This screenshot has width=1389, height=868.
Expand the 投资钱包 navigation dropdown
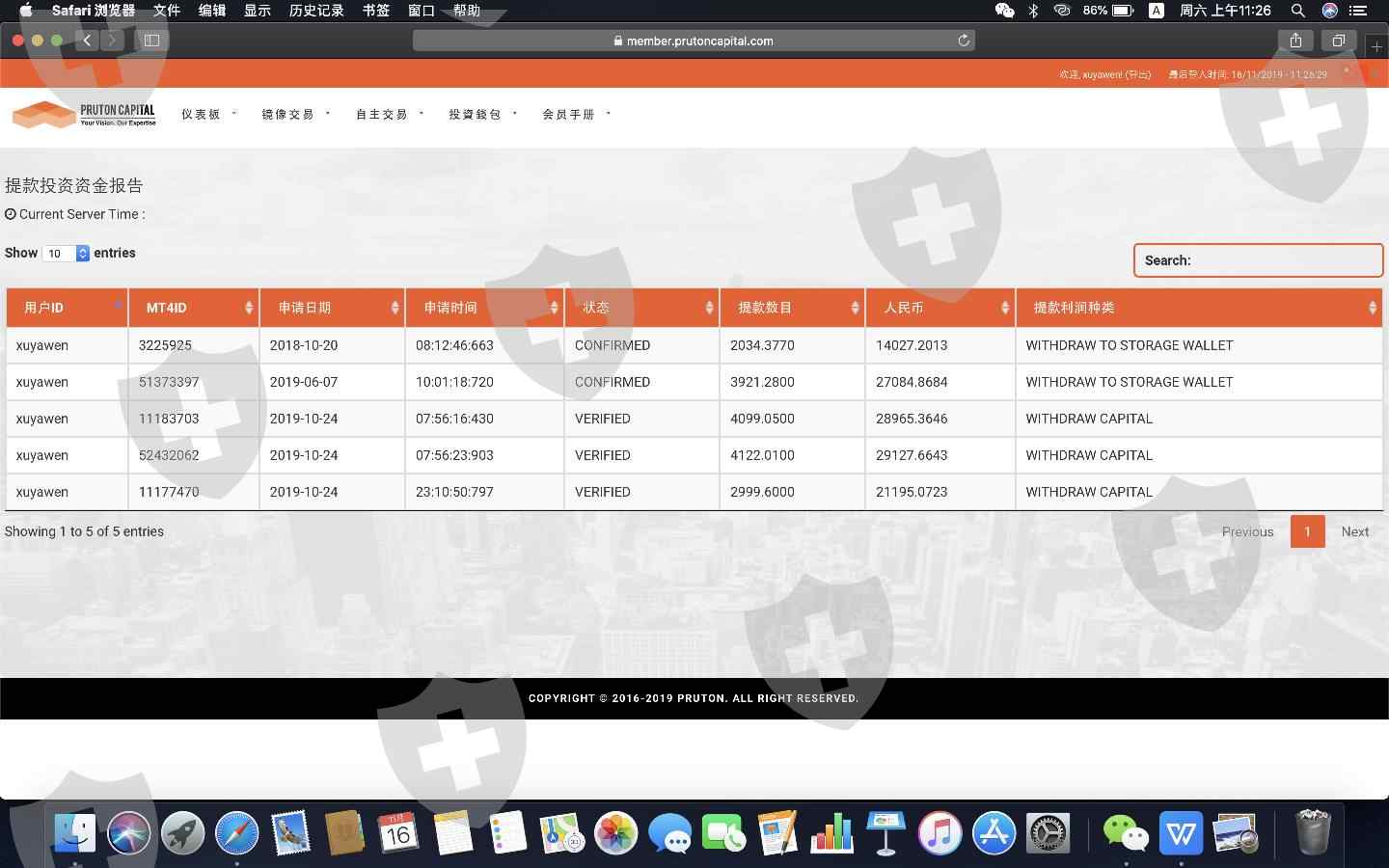(x=482, y=114)
